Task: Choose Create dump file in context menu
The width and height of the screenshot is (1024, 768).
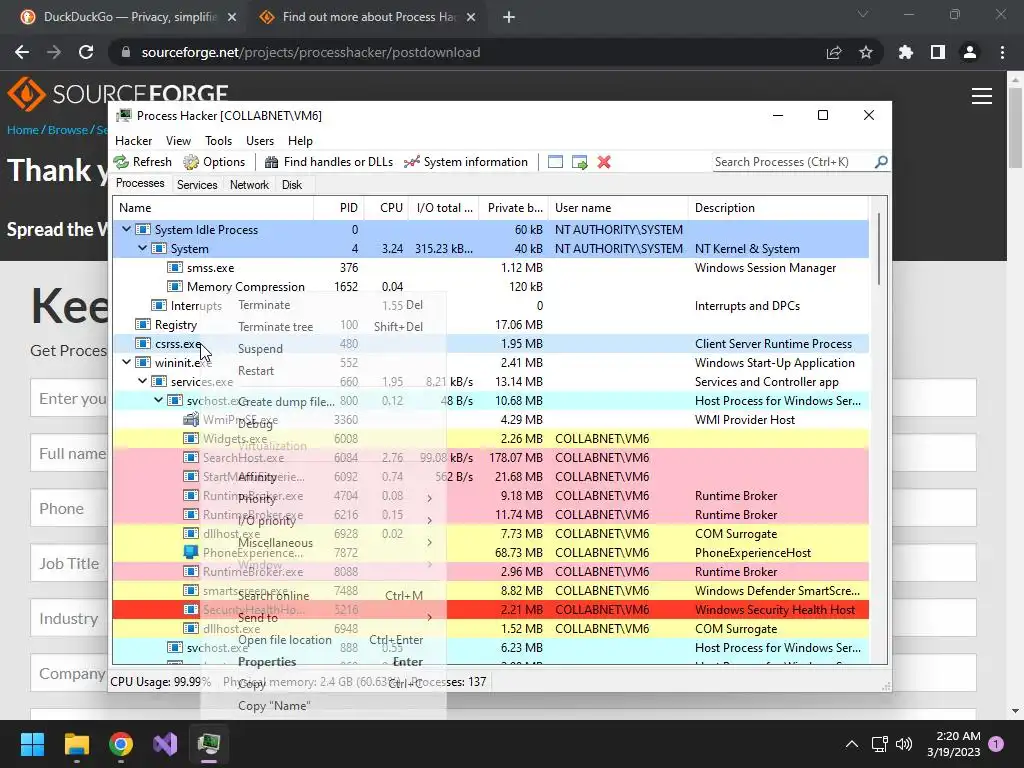Action: point(323,402)
